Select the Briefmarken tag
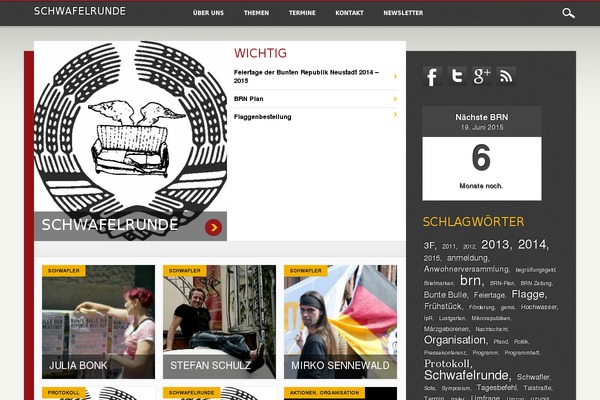Screen dimensions: 600x400 [x=439, y=283]
